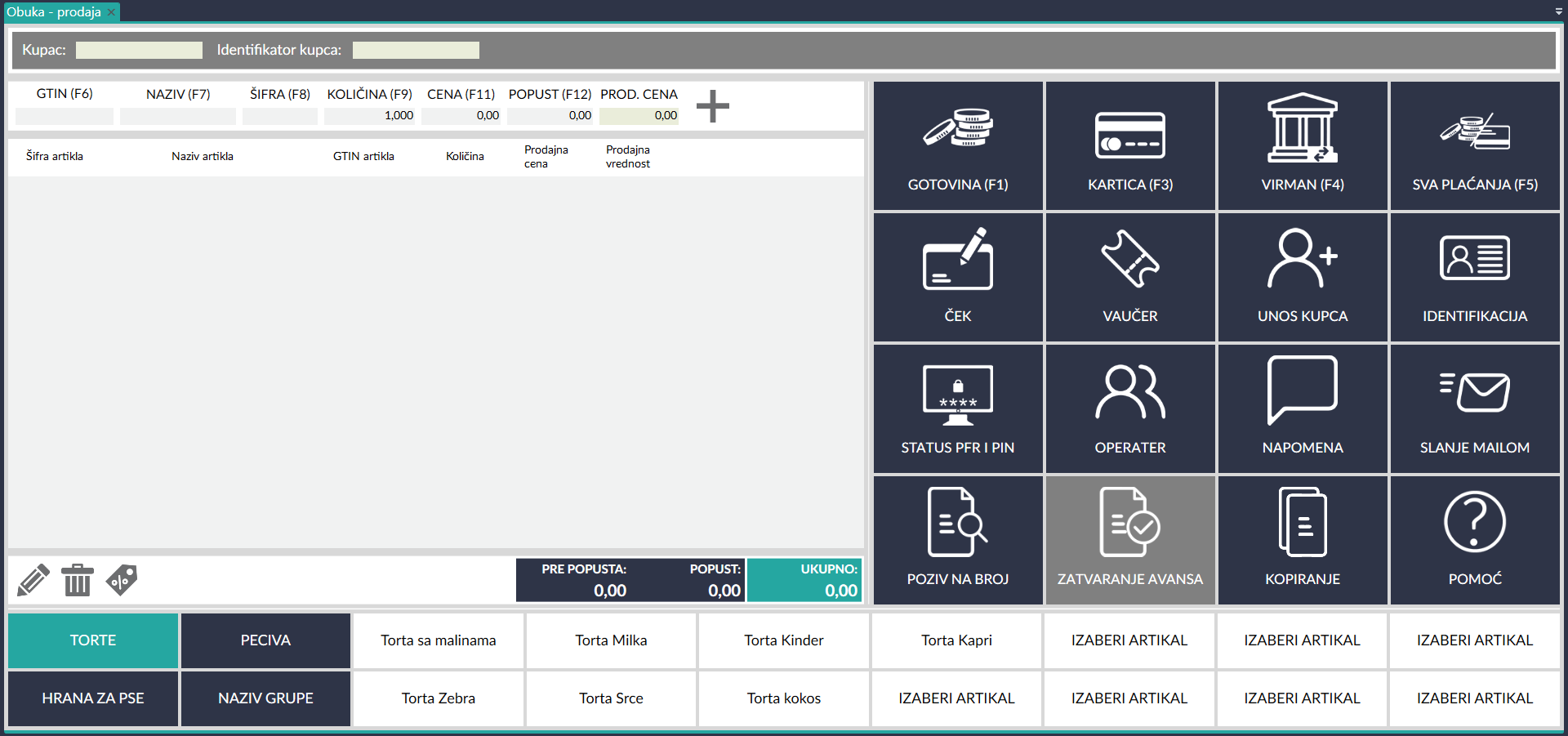The width and height of the screenshot is (1568, 736).
Task: Click the Prodajna vrednost column header
Action: pos(628,157)
